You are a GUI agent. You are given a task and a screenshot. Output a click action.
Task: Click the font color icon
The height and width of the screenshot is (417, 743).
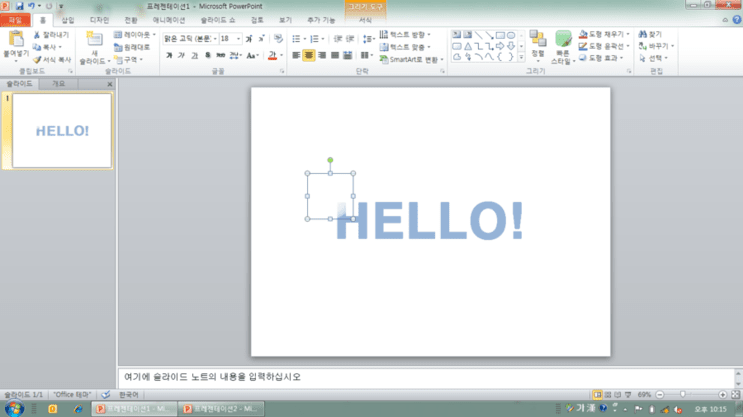pos(272,55)
